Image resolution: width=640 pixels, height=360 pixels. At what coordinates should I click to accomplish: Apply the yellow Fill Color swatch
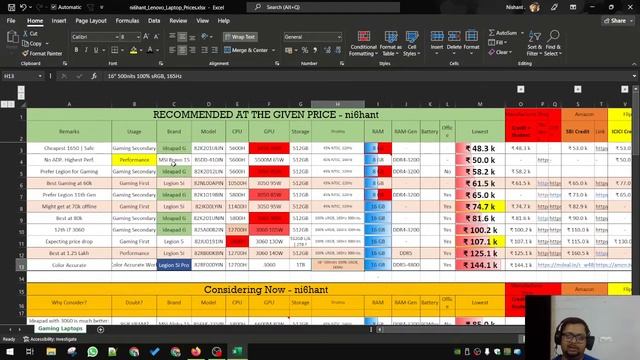(133, 50)
